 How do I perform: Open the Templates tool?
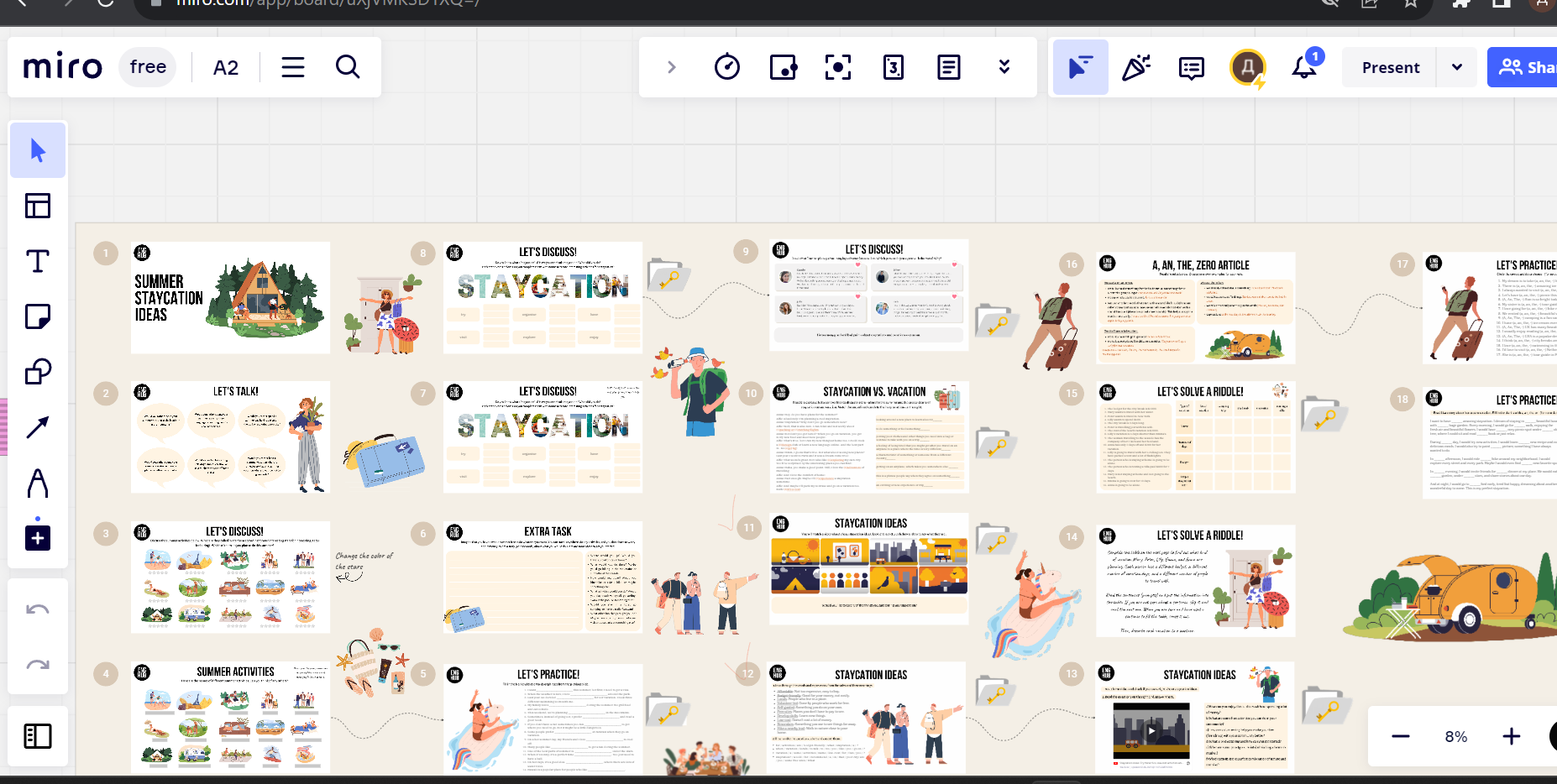point(38,206)
